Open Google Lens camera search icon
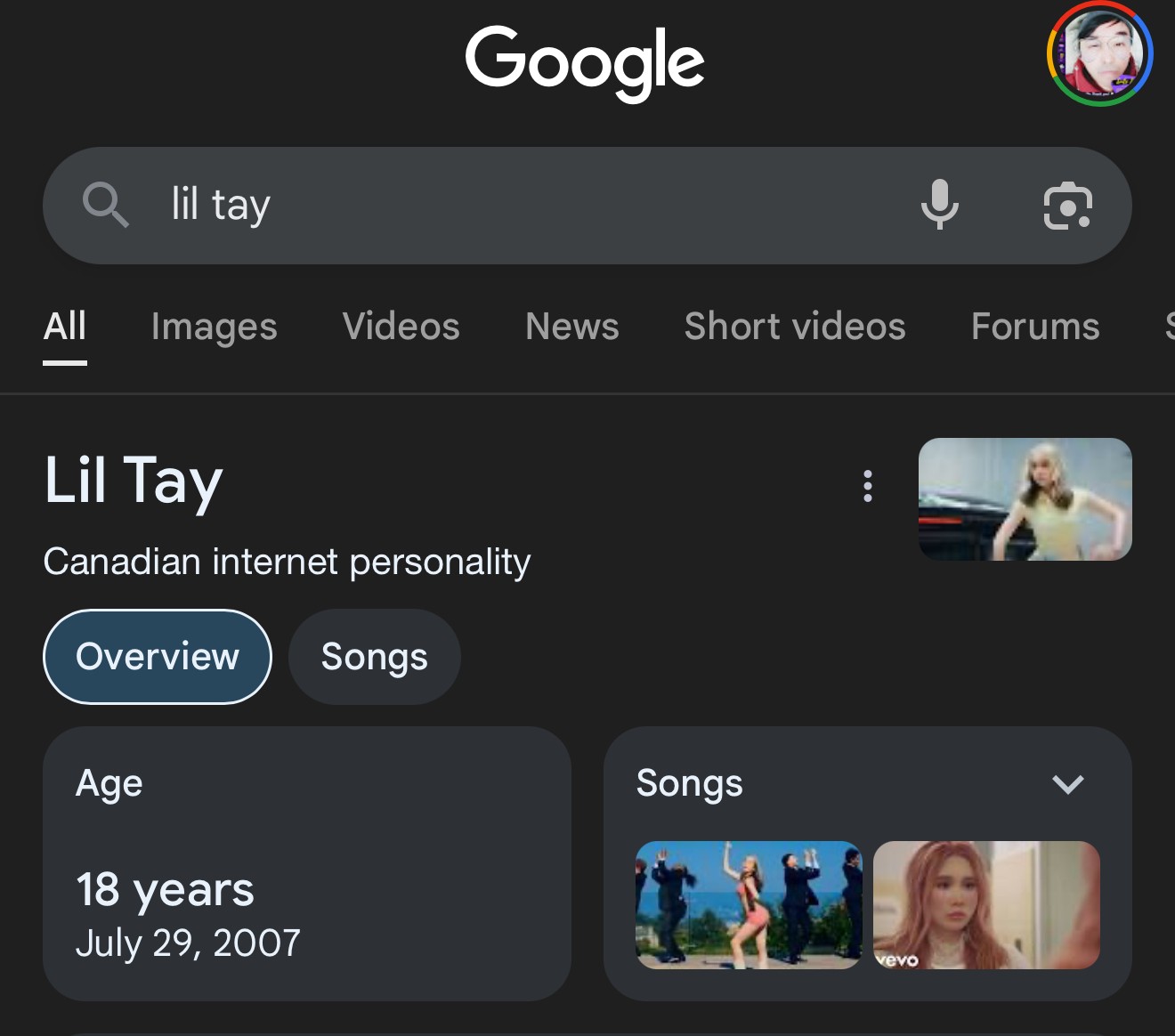 click(x=1067, y=206)
